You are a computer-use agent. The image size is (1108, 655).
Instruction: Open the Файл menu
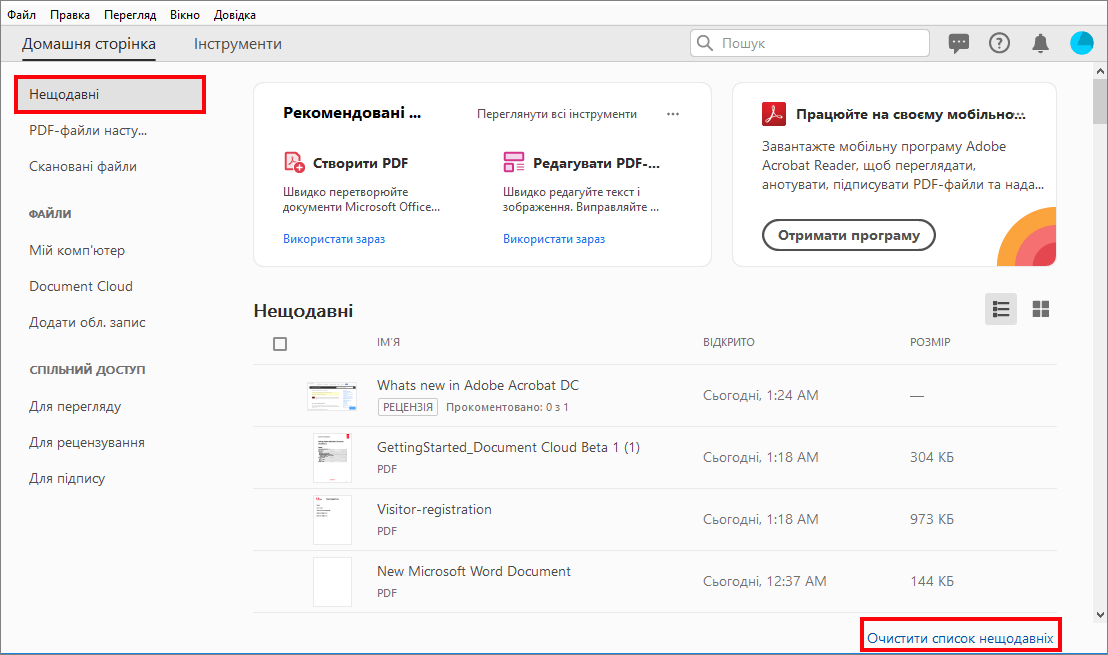coord(22,14)
